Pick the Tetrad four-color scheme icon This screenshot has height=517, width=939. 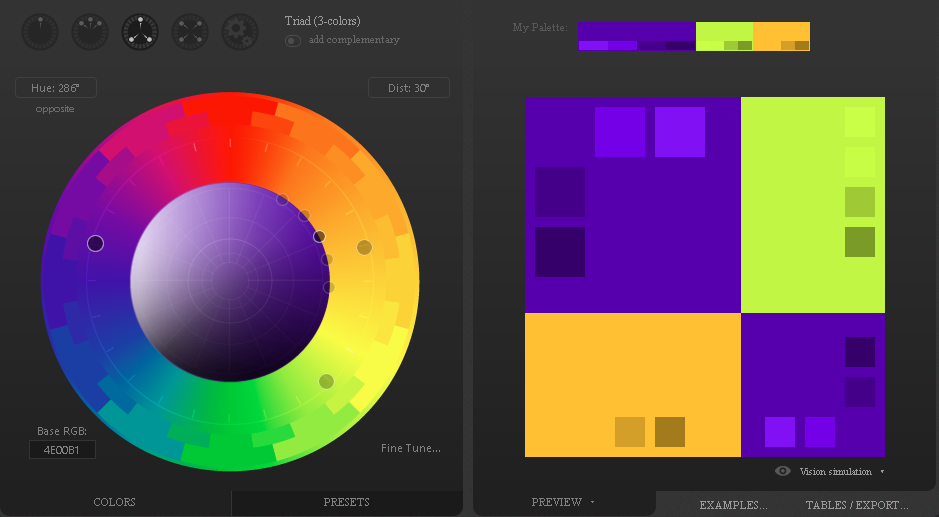coord(190,31)
